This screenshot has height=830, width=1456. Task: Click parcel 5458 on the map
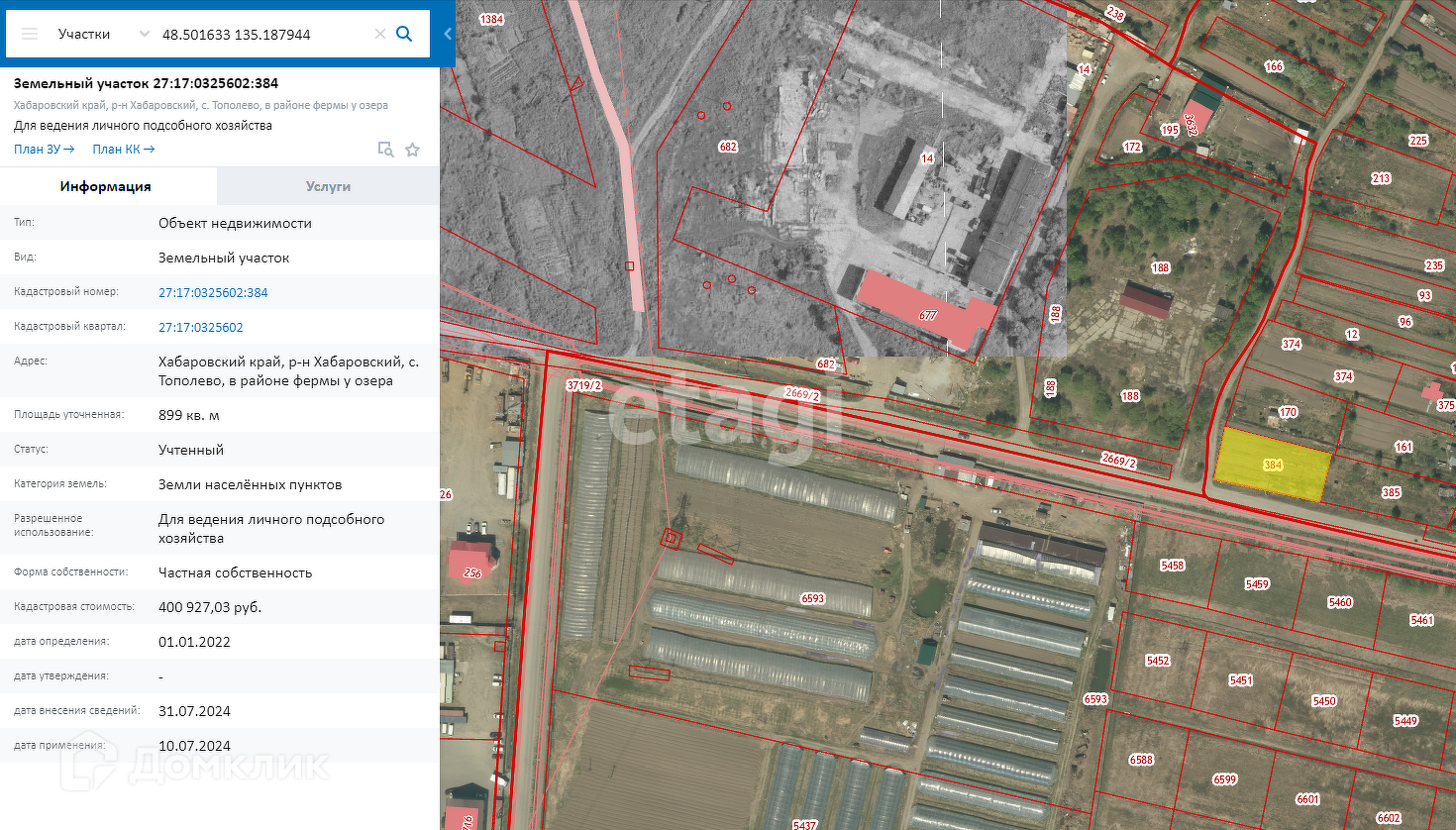click(1172, 566)
